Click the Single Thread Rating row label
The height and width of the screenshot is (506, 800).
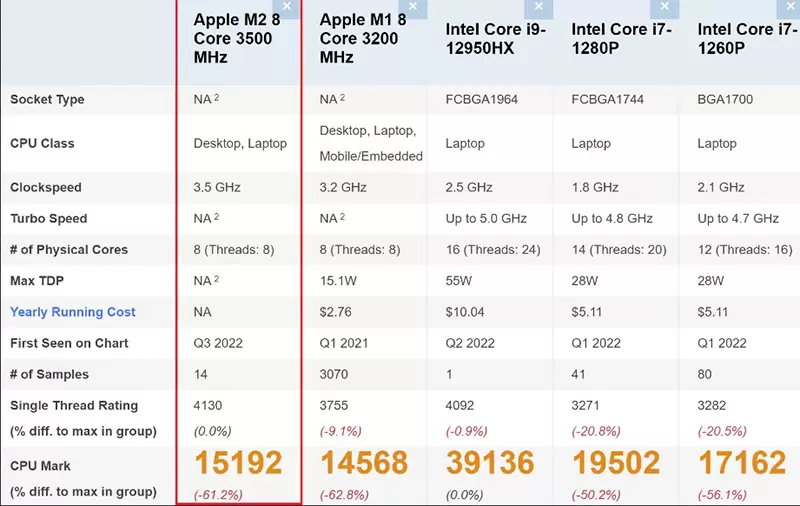point(74,405)
